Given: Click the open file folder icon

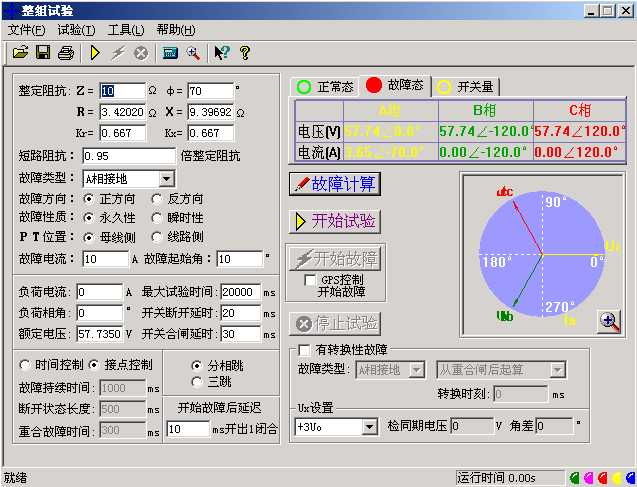Looking at the screenshot, I should (20, 52).
